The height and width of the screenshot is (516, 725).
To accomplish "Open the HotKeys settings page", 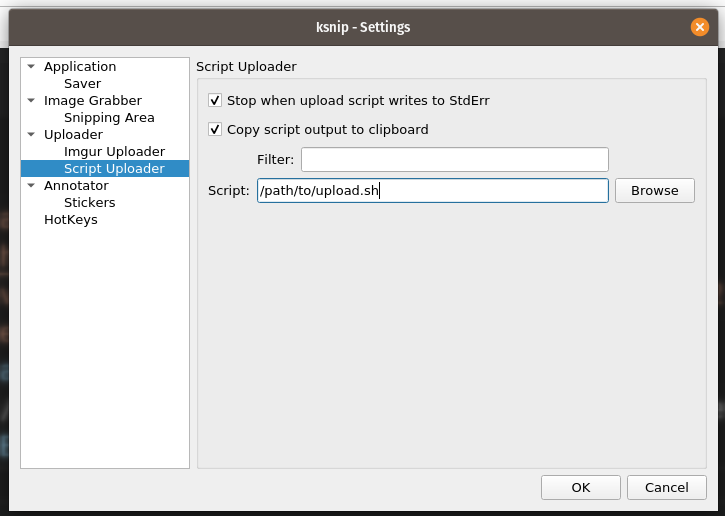I will [71, 220].
